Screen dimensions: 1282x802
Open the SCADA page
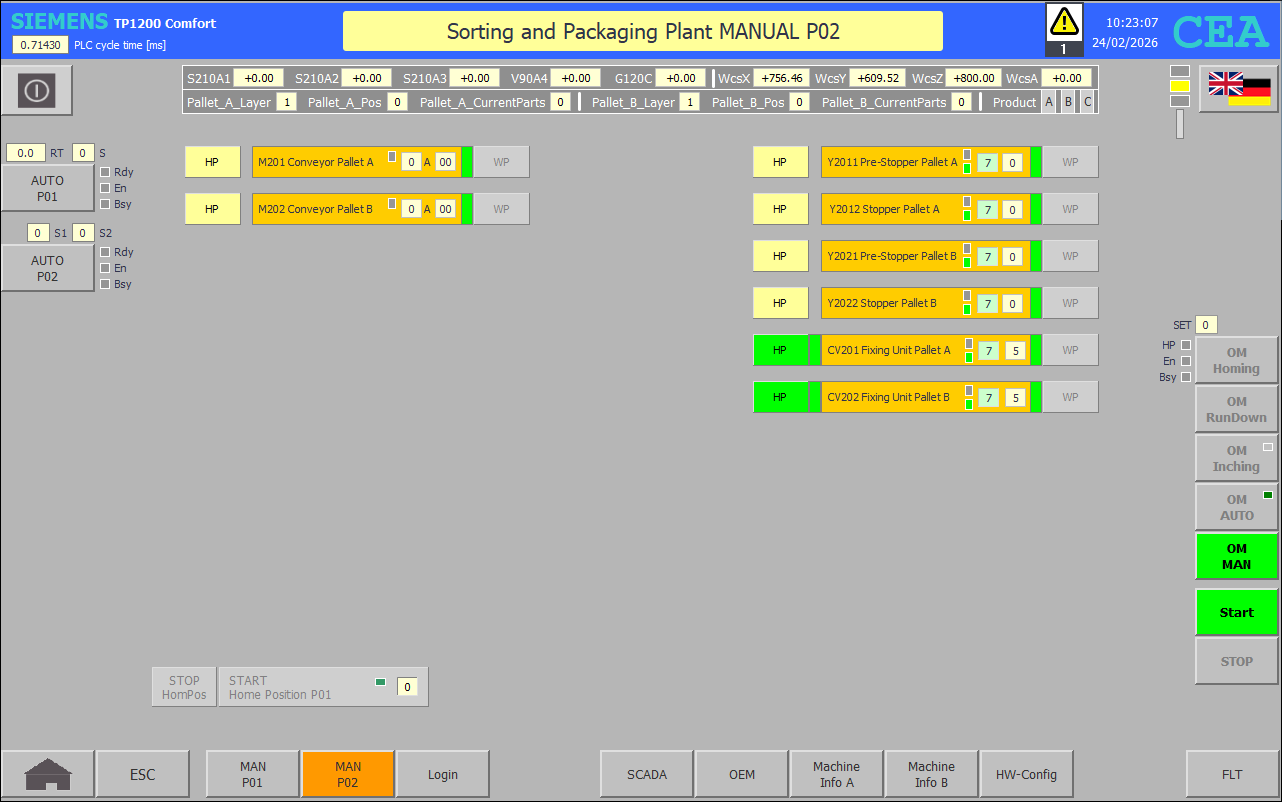[647, 774]
